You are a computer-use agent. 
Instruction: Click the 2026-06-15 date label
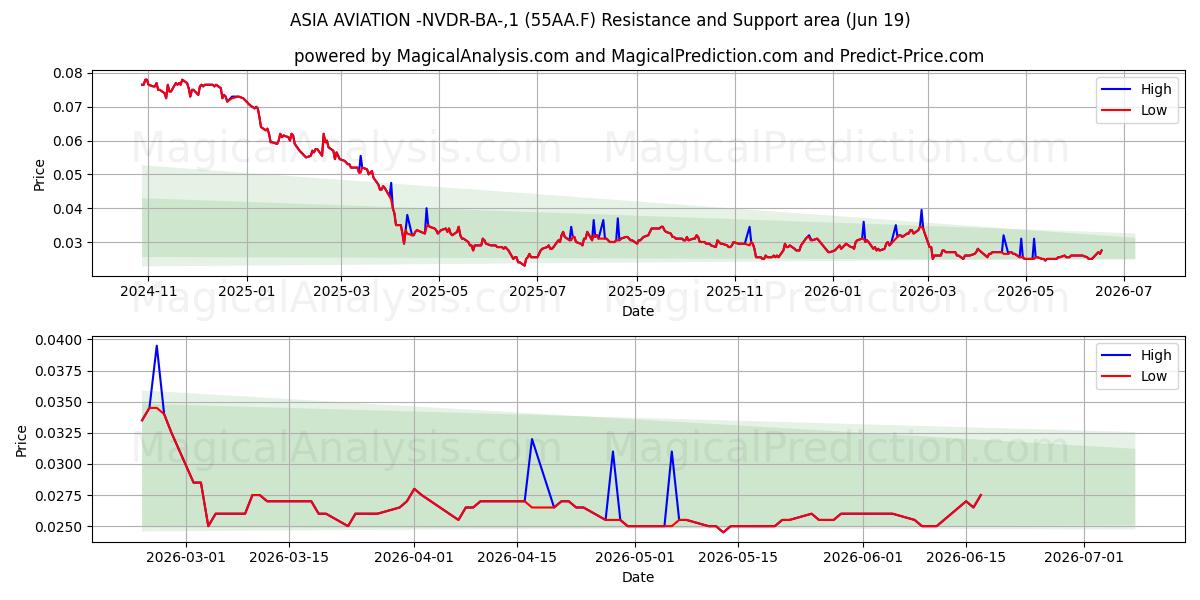966,558
